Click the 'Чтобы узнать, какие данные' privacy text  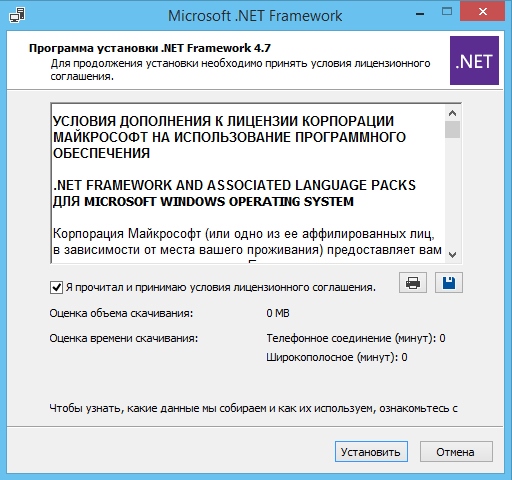pos(253,408)
